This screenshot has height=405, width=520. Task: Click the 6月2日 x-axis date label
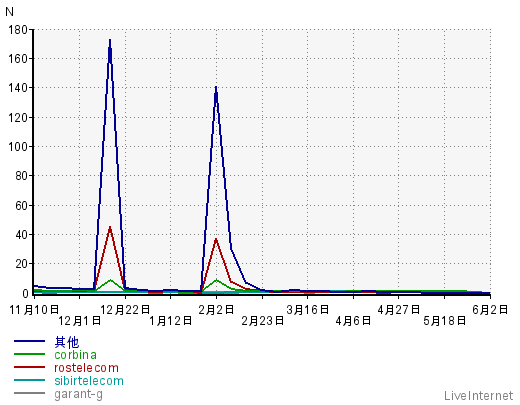point(490,310)
